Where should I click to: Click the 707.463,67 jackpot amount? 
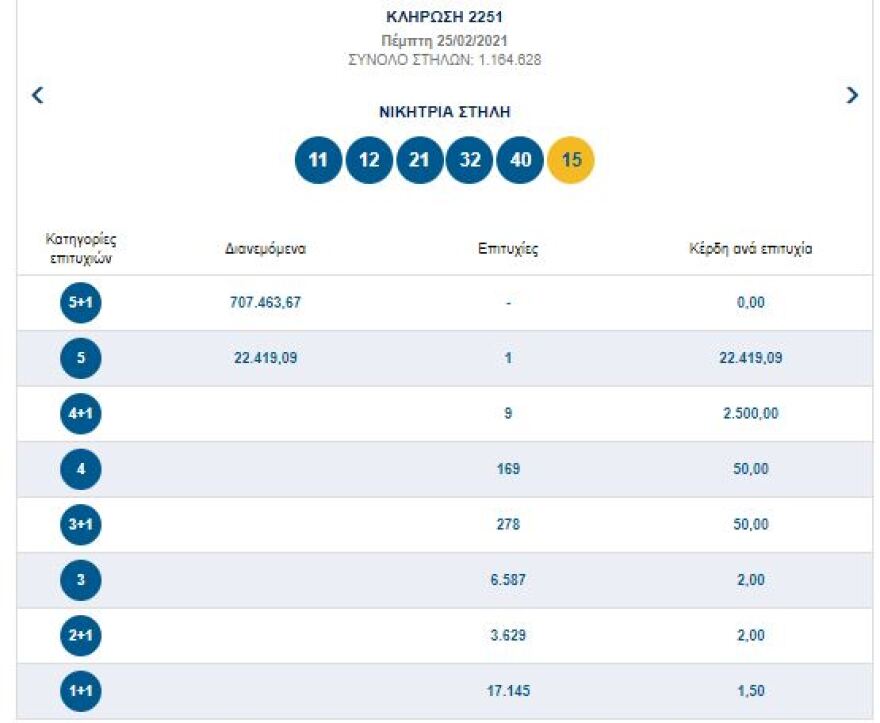tap(265, 303)
